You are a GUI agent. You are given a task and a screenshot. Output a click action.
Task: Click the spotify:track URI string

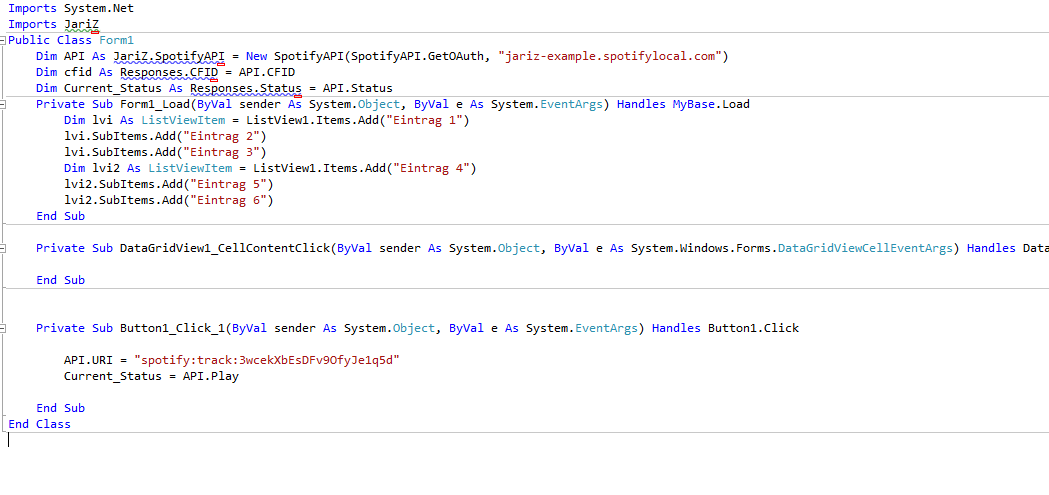pyautogui.click(x=266, y=360)
